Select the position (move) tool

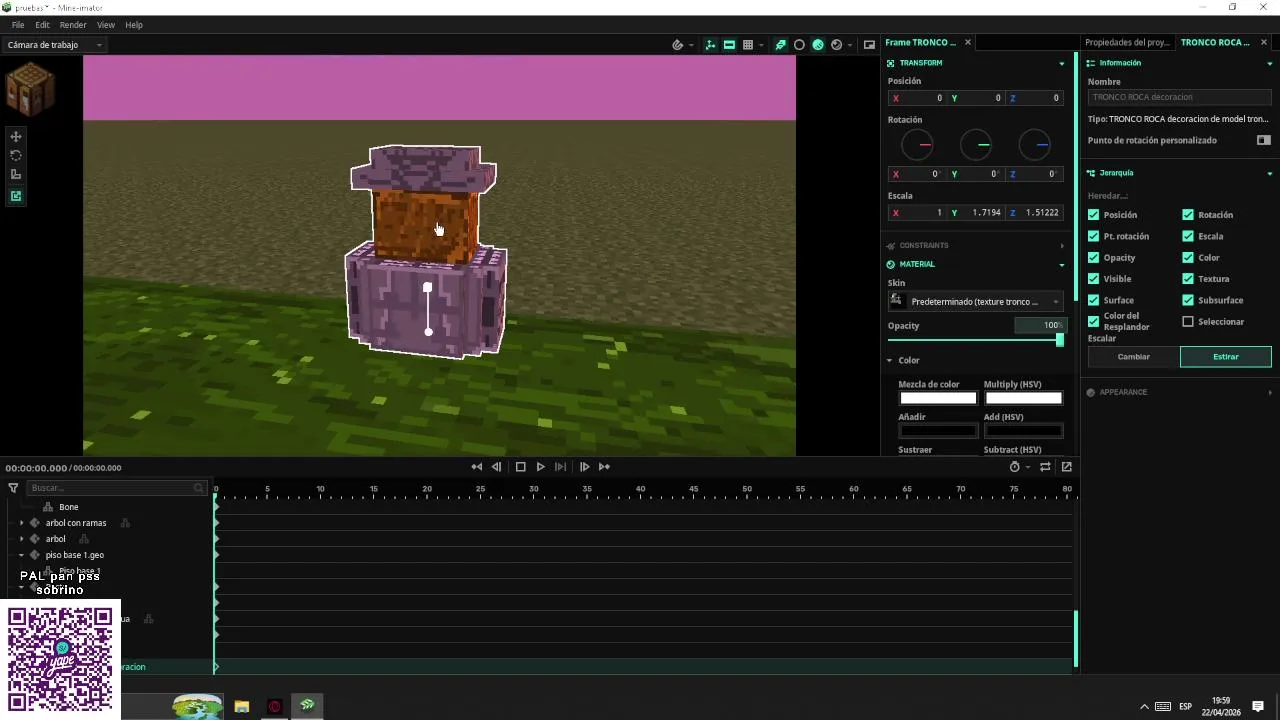coord(16,136)
